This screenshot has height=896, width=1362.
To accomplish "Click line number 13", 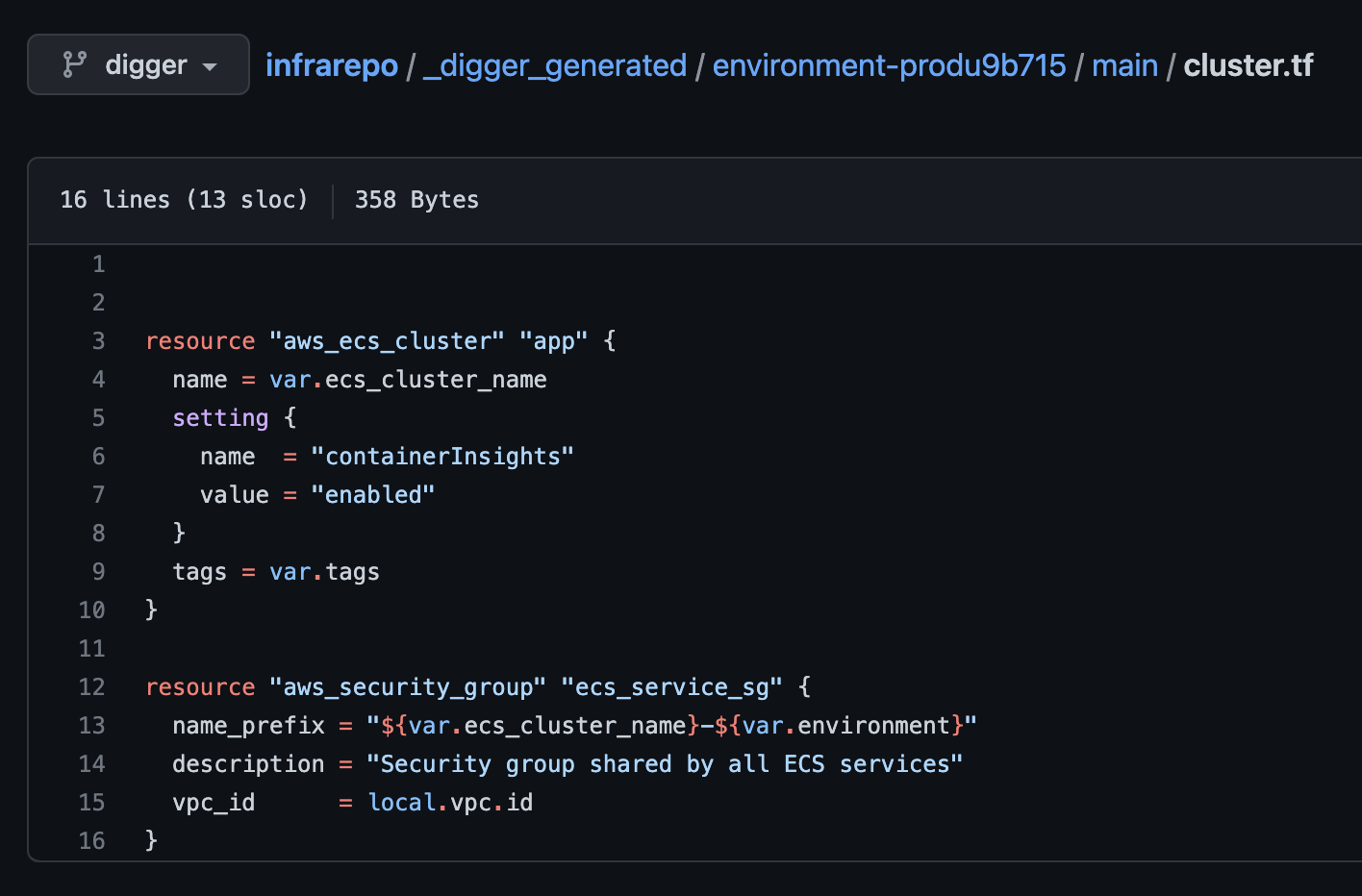I will click(x=92, y=726).
